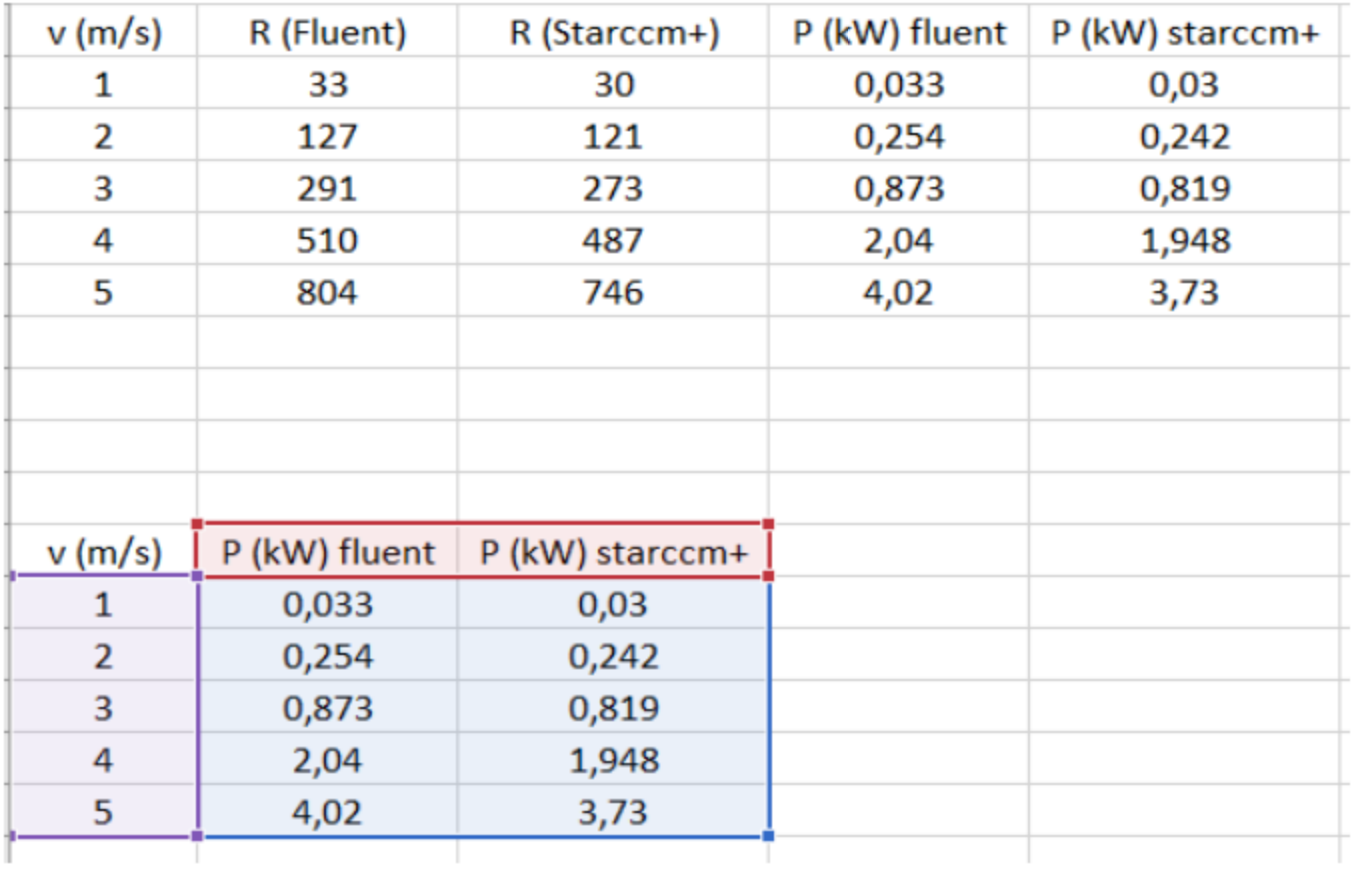
Task: Select the top 'R (Fluent)' header cell
Action: 328,33
